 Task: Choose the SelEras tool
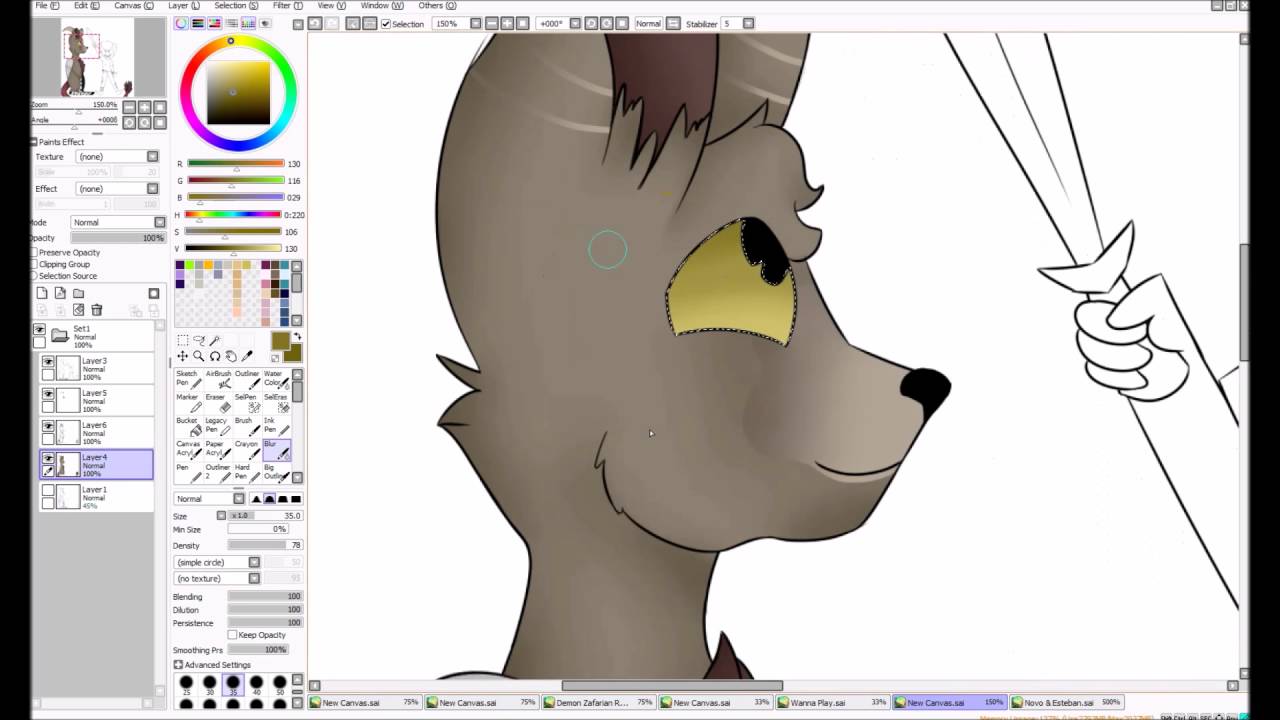point(276,403)
